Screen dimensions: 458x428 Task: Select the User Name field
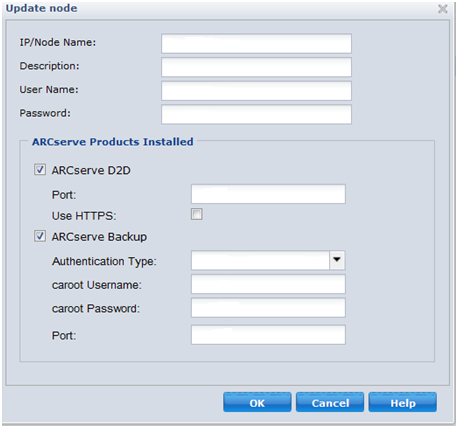pos(256,91)
